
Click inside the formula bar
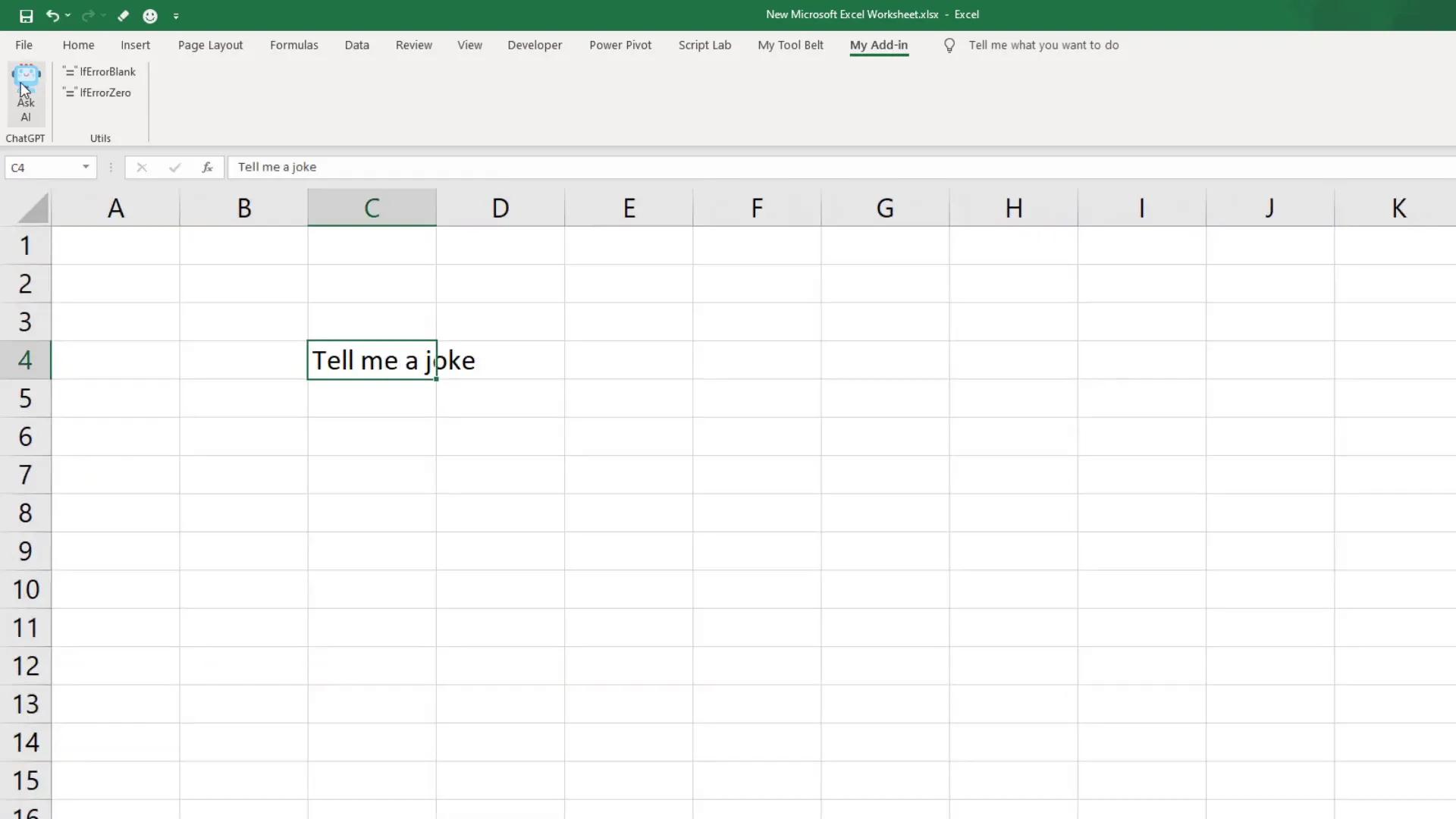531,167
